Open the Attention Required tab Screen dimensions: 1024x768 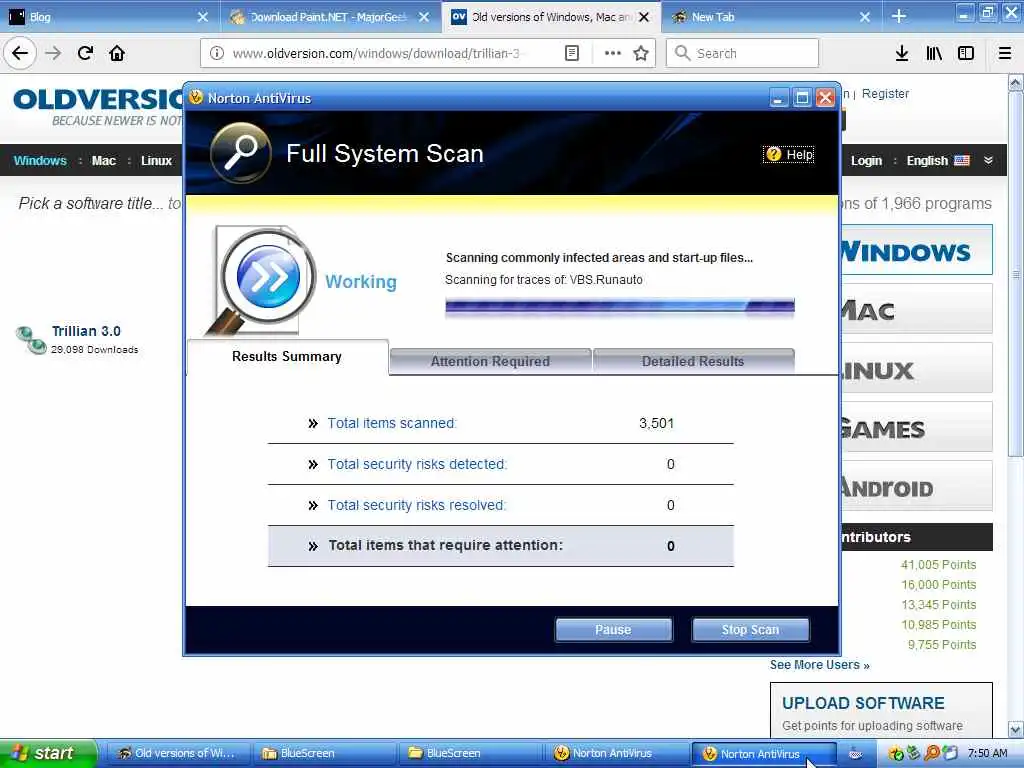coord(490,361)
